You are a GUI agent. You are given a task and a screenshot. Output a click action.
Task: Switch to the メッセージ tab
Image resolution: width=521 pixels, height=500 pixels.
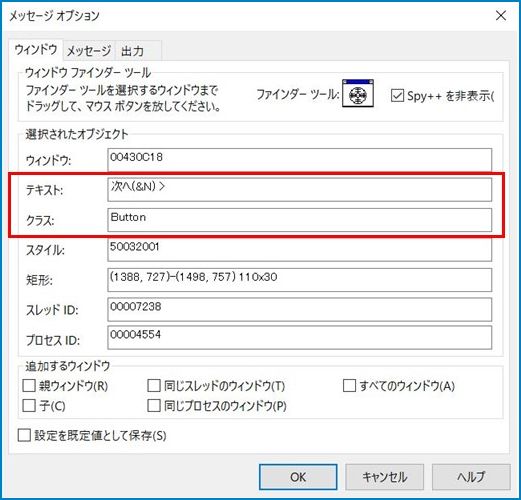[x=89, y=51]
